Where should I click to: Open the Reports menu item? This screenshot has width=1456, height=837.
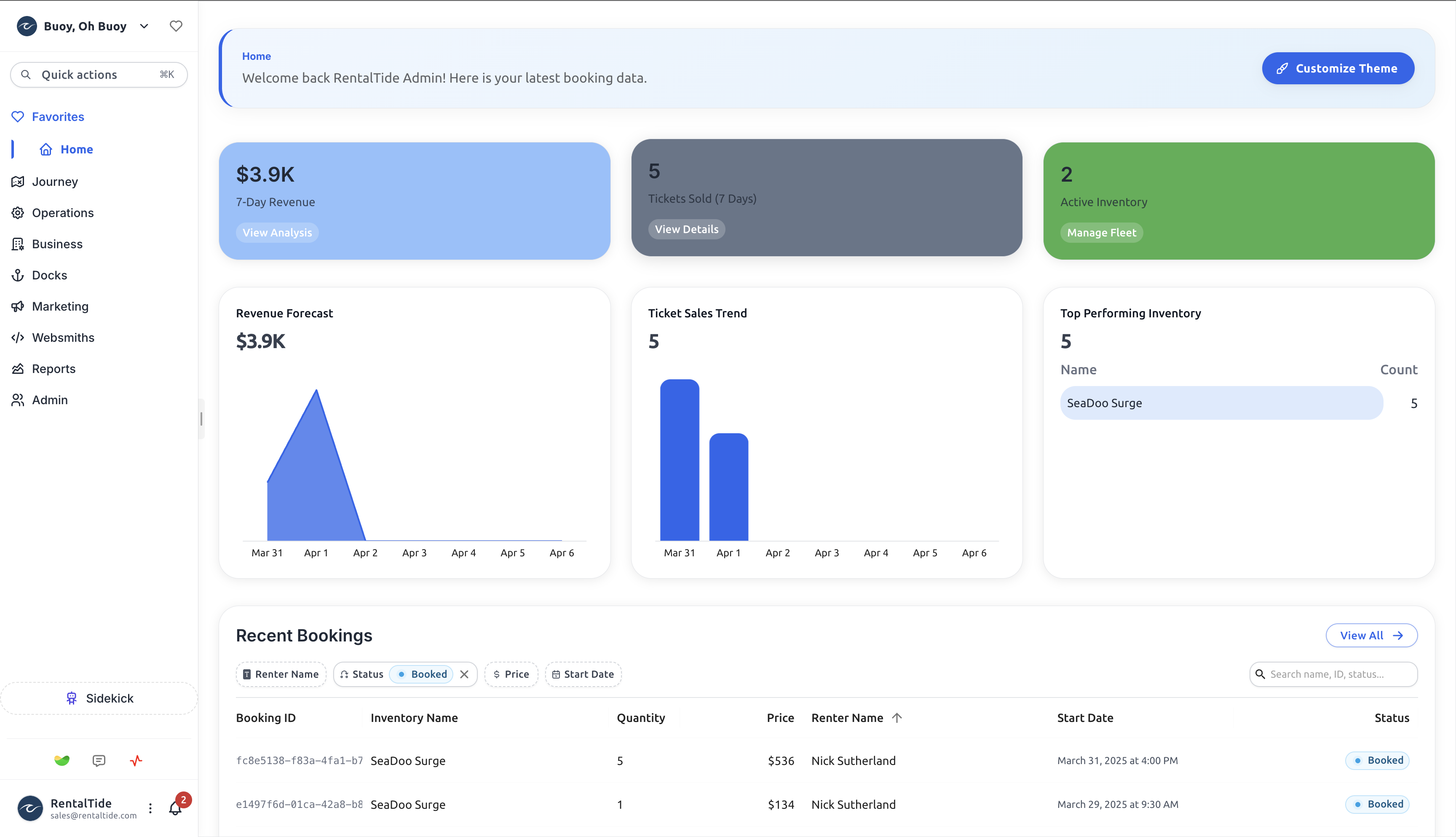[54, 368]
